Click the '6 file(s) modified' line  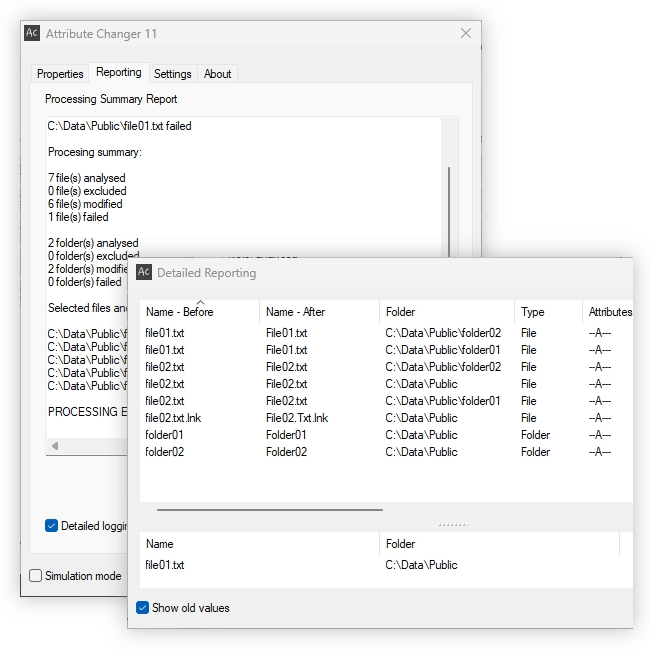tap(85, 204)
